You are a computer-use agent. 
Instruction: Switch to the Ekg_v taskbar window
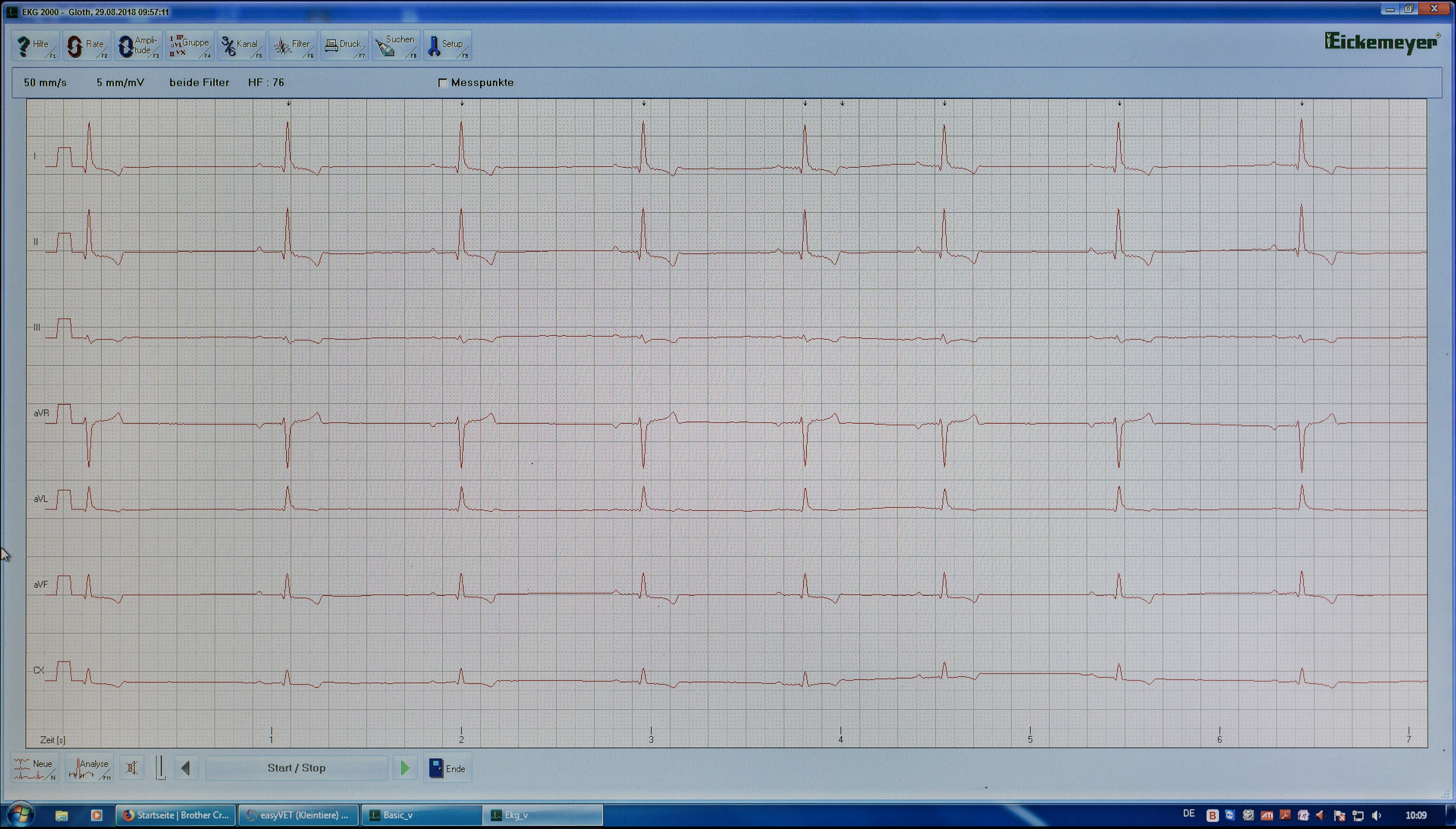[x=543, y=815]
